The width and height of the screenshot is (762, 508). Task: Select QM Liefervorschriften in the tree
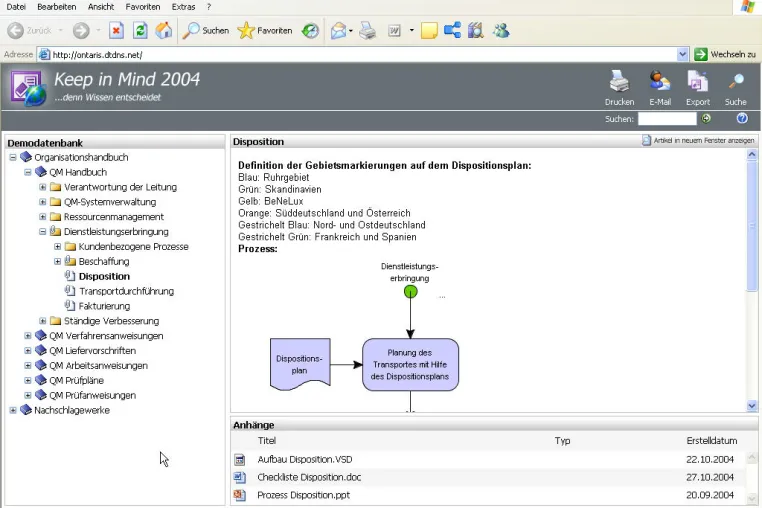point(92,350)
